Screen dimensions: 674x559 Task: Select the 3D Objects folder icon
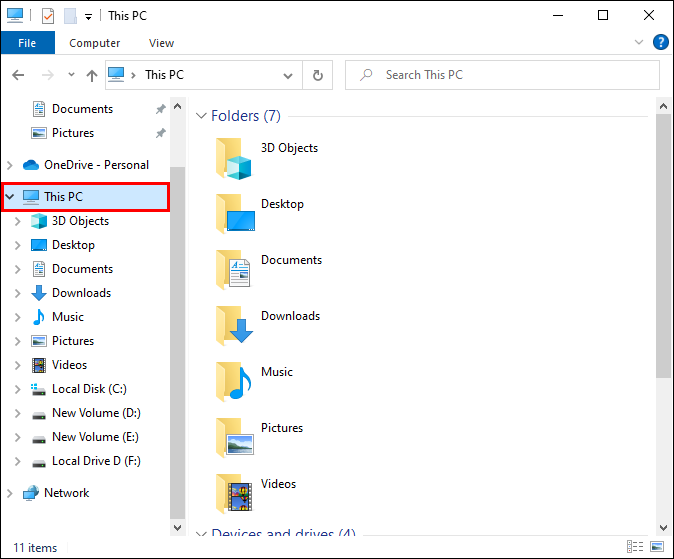click(x=234, y=159)
